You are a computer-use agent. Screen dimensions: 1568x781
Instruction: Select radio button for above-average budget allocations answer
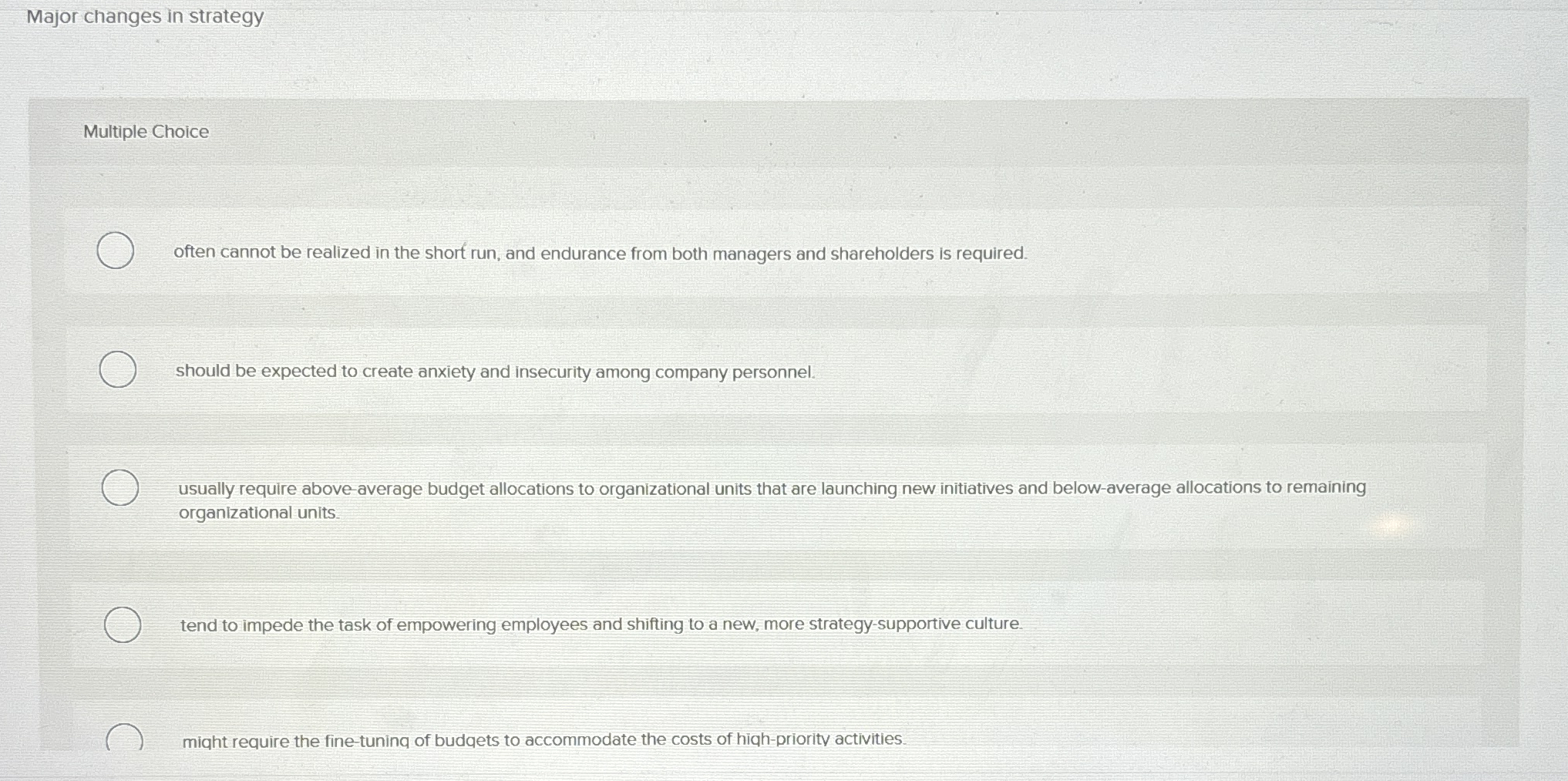(119, 486)
